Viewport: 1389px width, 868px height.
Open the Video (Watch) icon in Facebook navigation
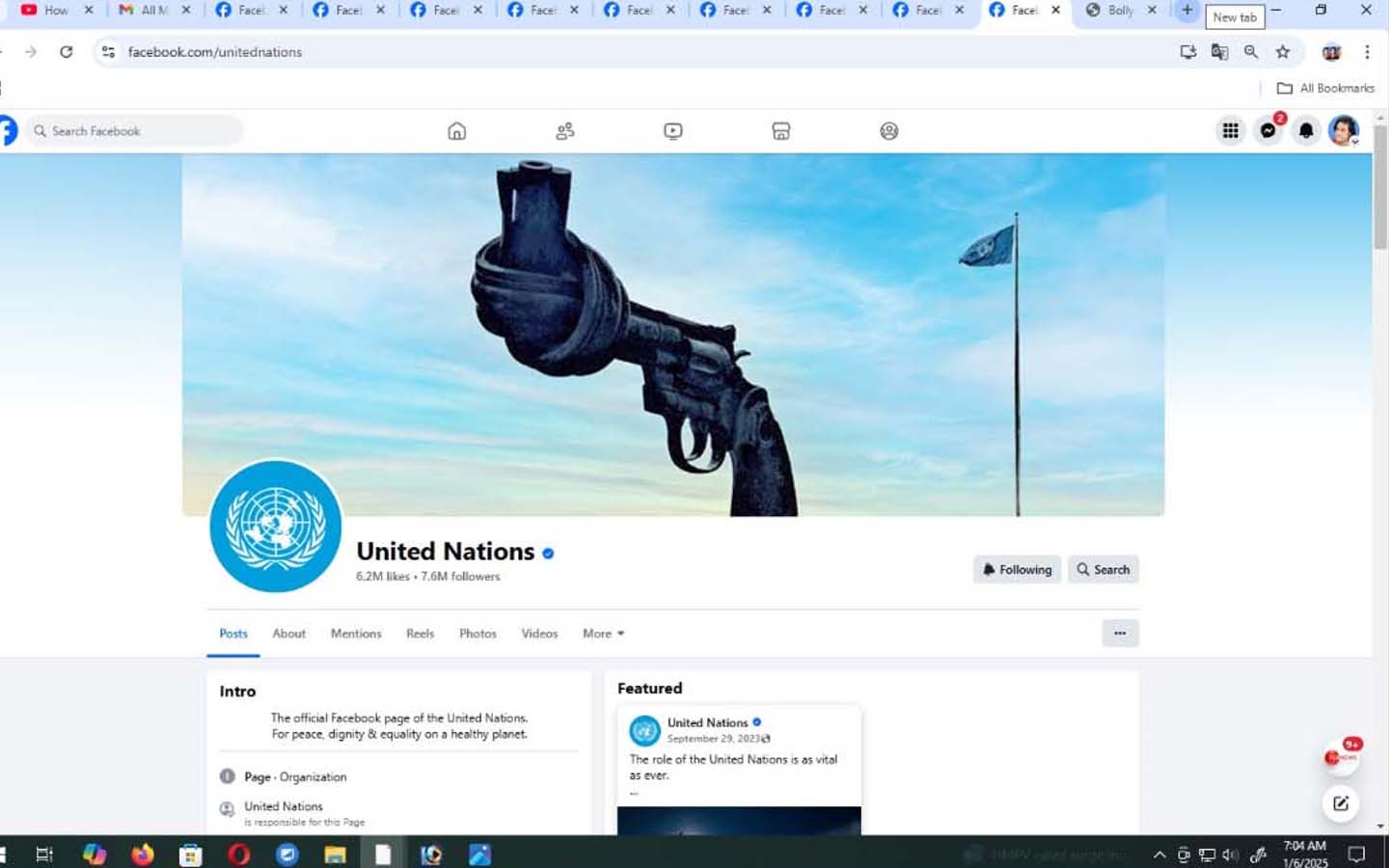pos(673,131)
